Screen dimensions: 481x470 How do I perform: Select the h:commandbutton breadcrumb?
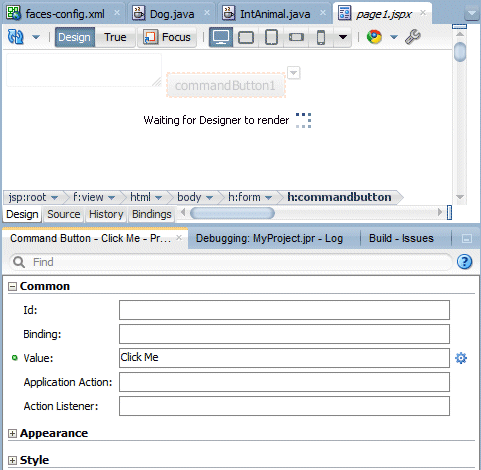(339, 197)
